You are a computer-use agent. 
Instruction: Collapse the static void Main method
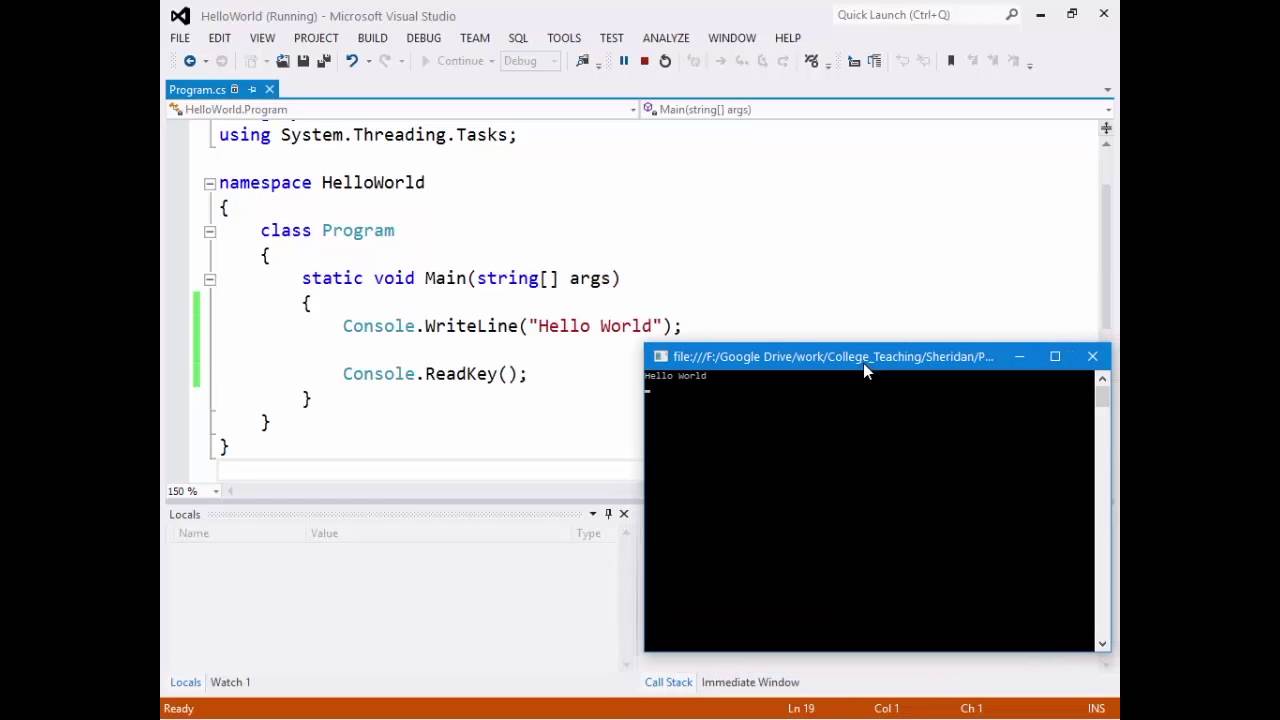pyautogui.click(x=210, y=279)
